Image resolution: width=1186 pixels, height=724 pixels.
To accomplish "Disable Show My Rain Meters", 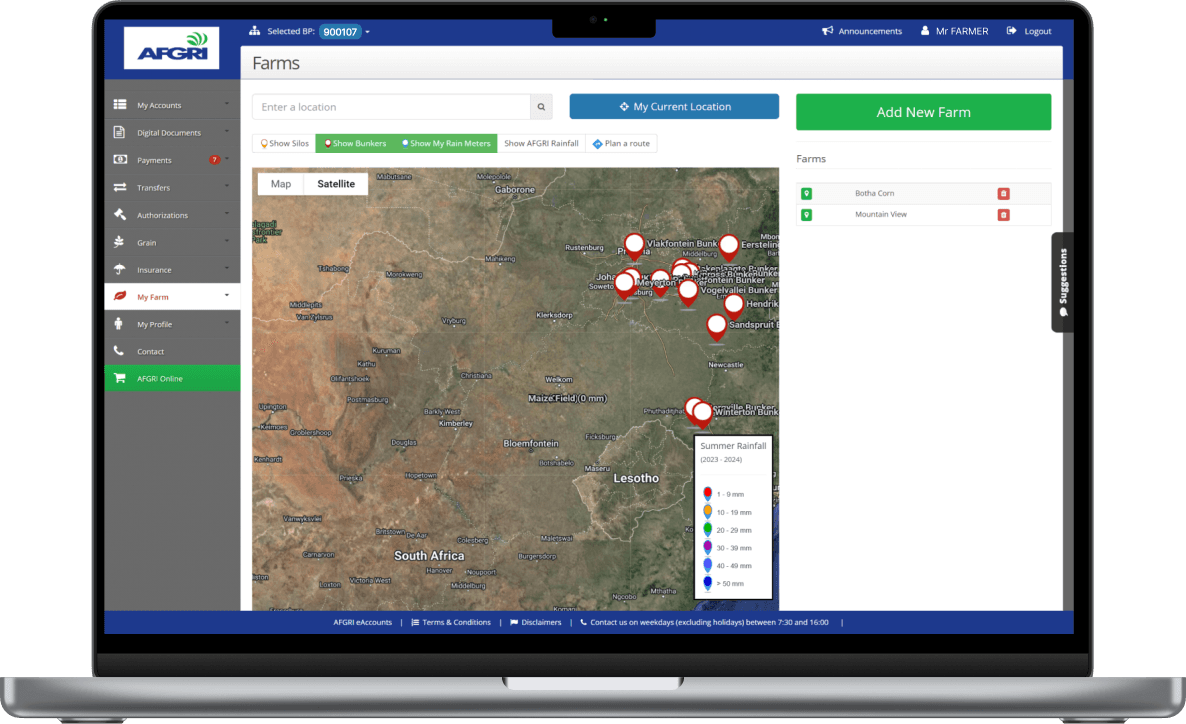I will 446,143.
